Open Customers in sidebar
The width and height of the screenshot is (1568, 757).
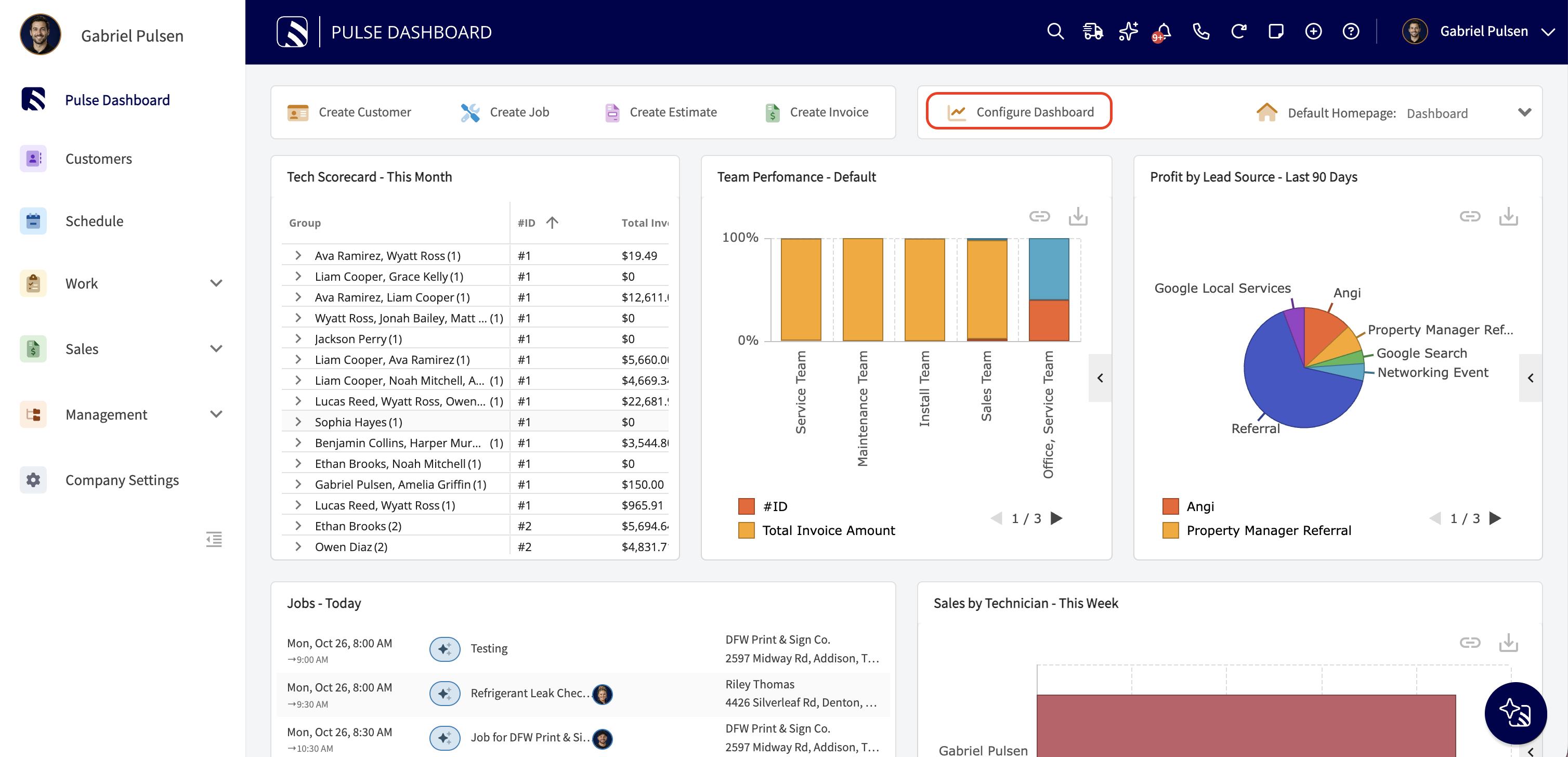coord(99,159)
